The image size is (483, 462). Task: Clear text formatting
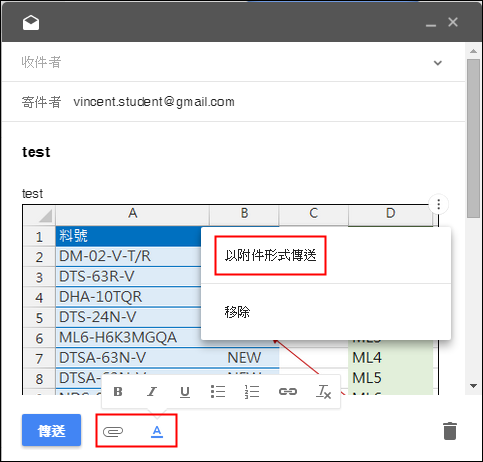[323, 392]
